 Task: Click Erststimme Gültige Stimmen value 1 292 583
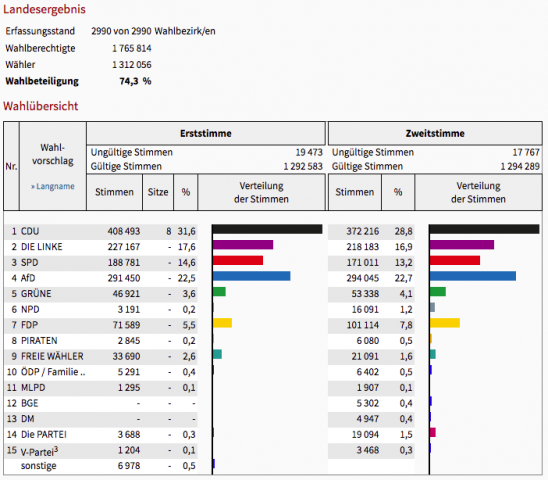[x=303, y=166]
